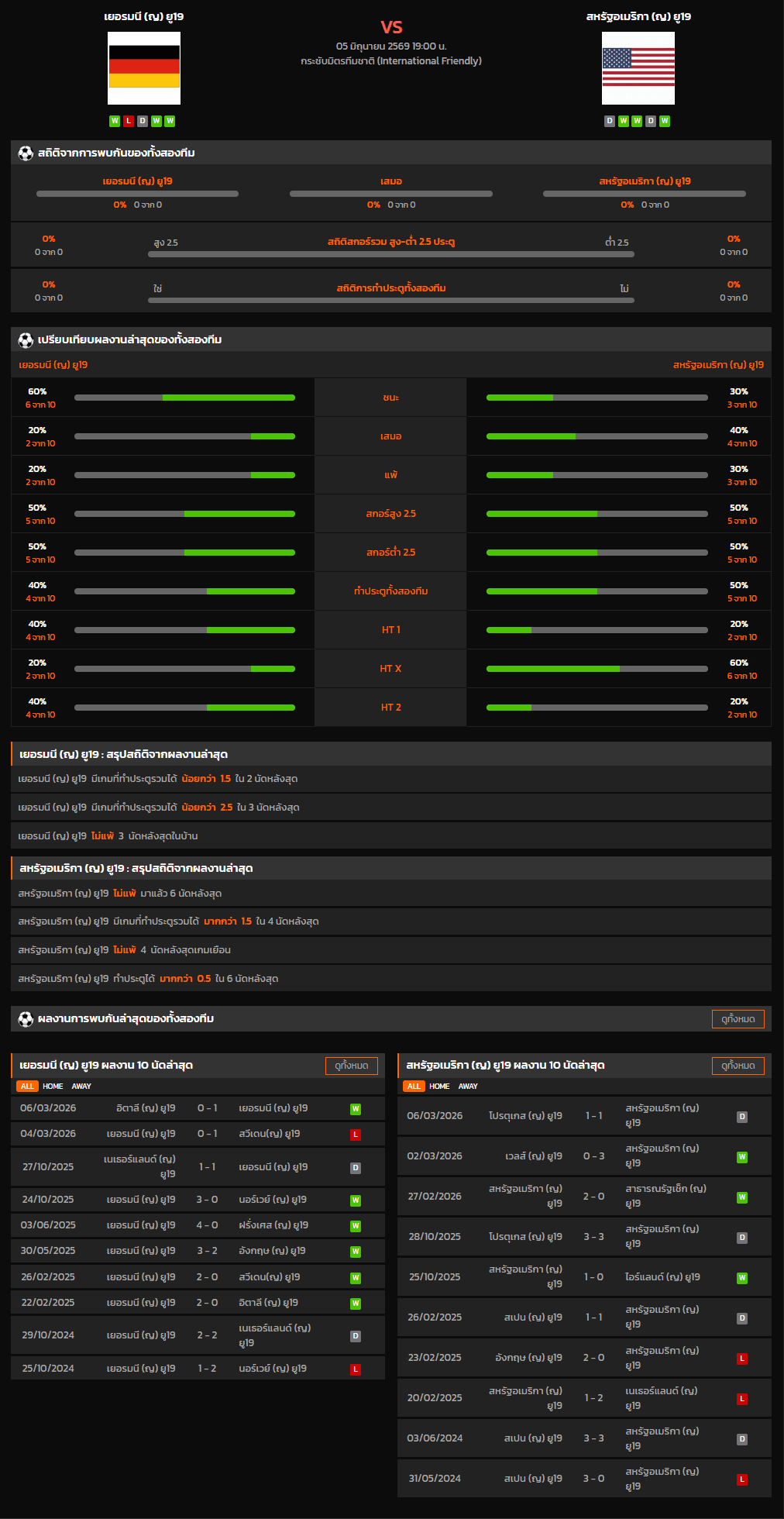
Task: Click team name ฝรั่งเศส (ญ) ยู19 in Germany table
Action: pyautogui.click(x=273, y=1225)
